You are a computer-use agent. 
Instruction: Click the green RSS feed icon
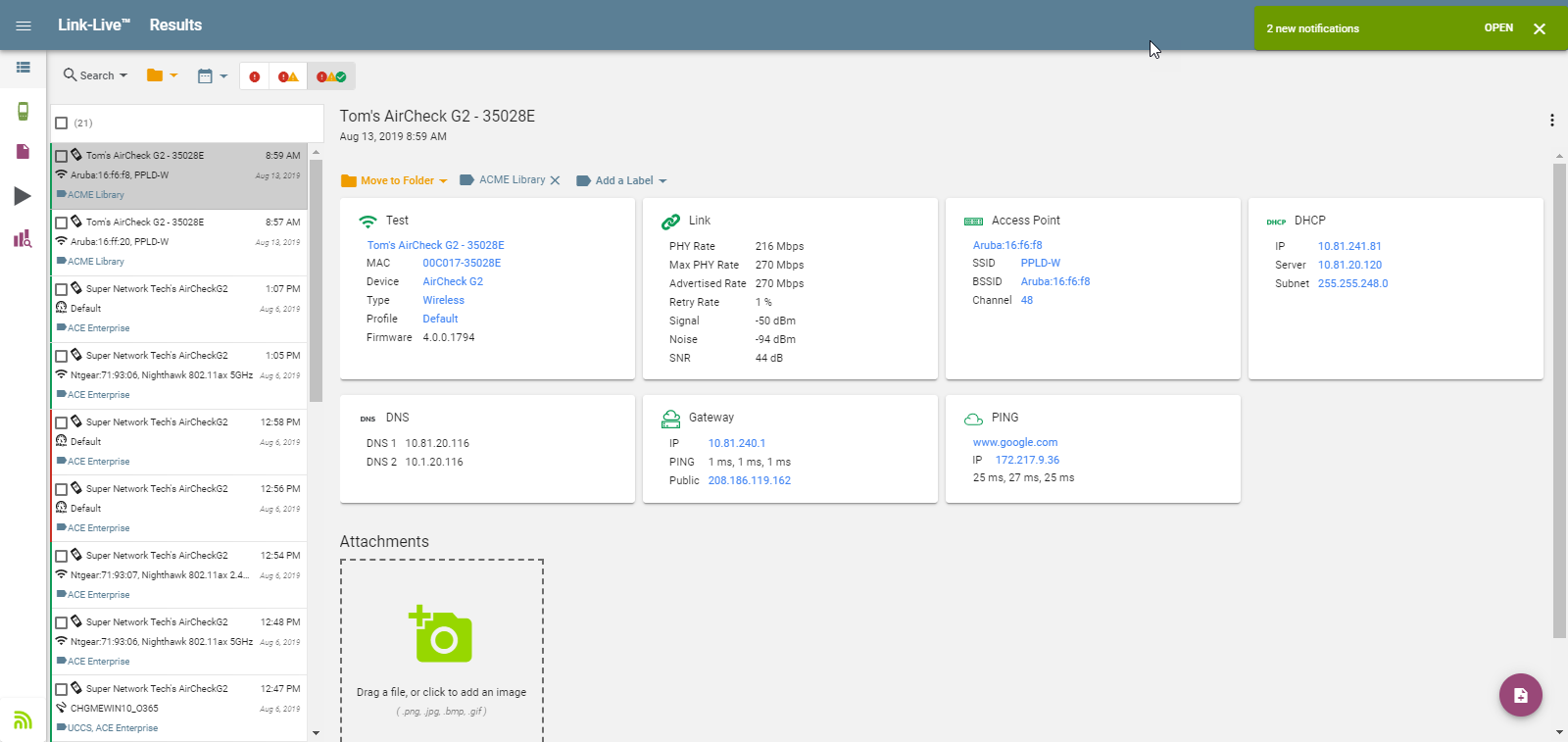23,720
